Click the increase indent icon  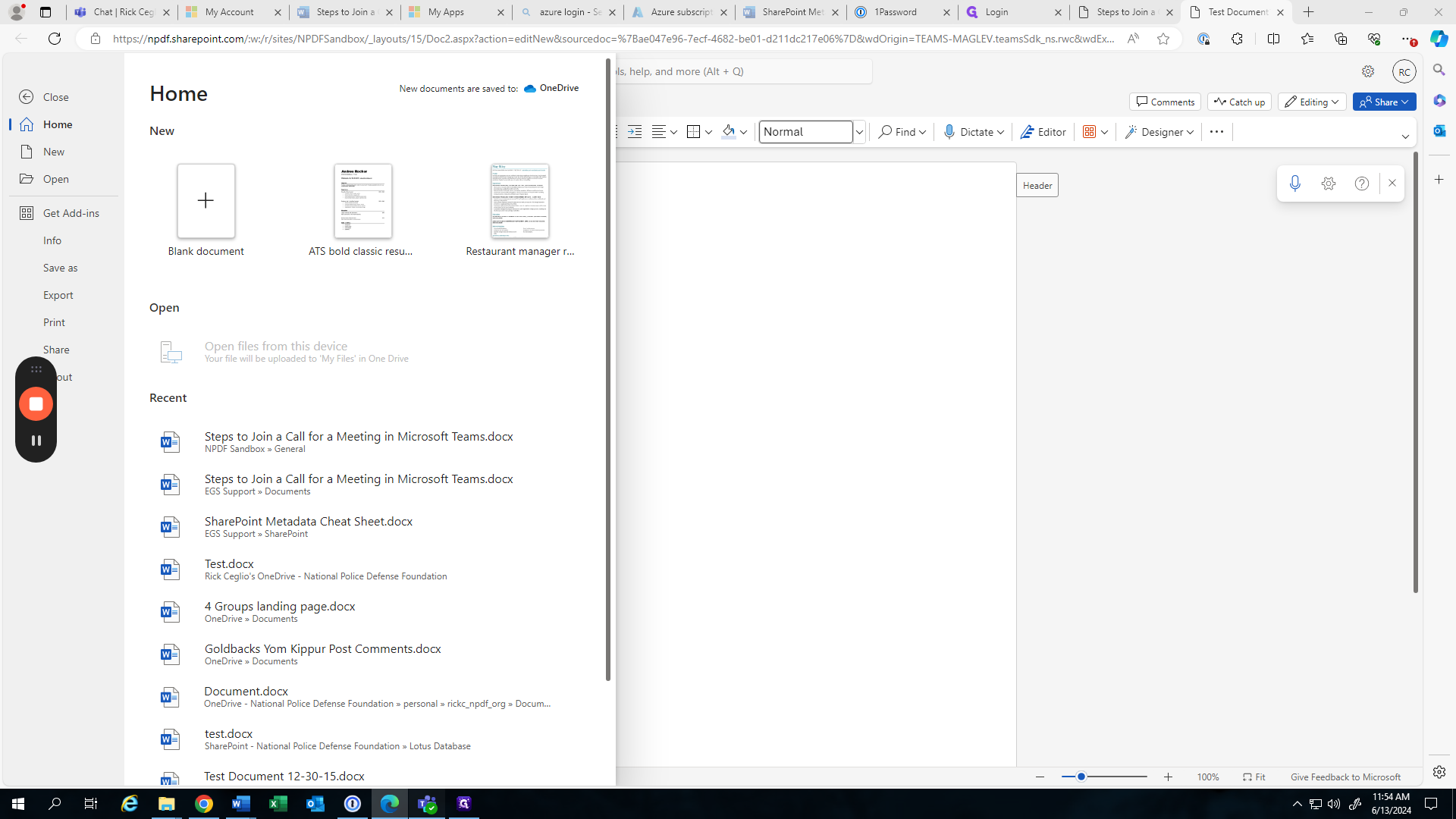(635, 132)
